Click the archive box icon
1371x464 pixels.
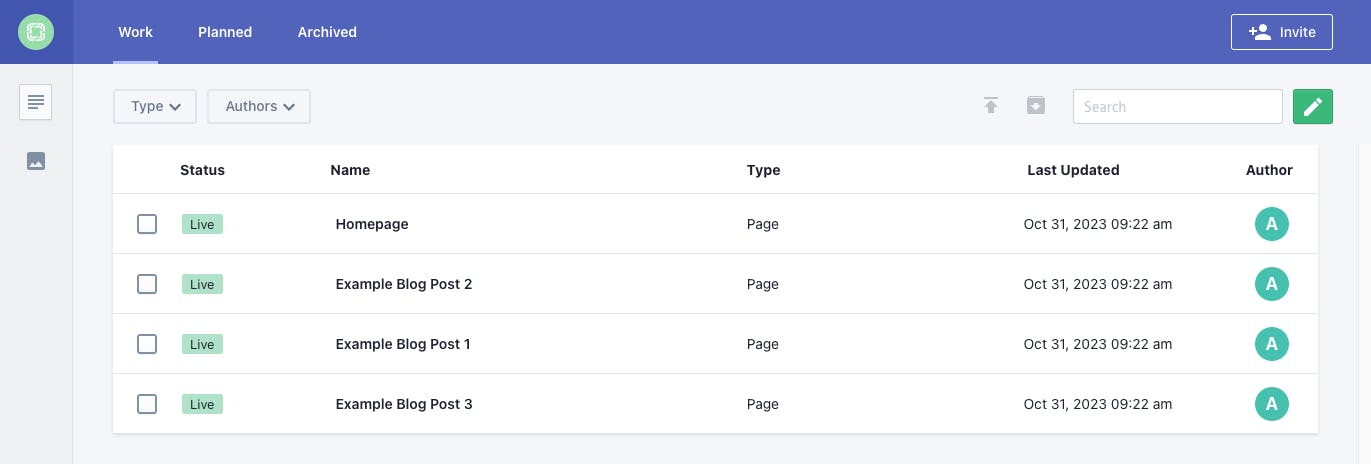click(1036, 106)
